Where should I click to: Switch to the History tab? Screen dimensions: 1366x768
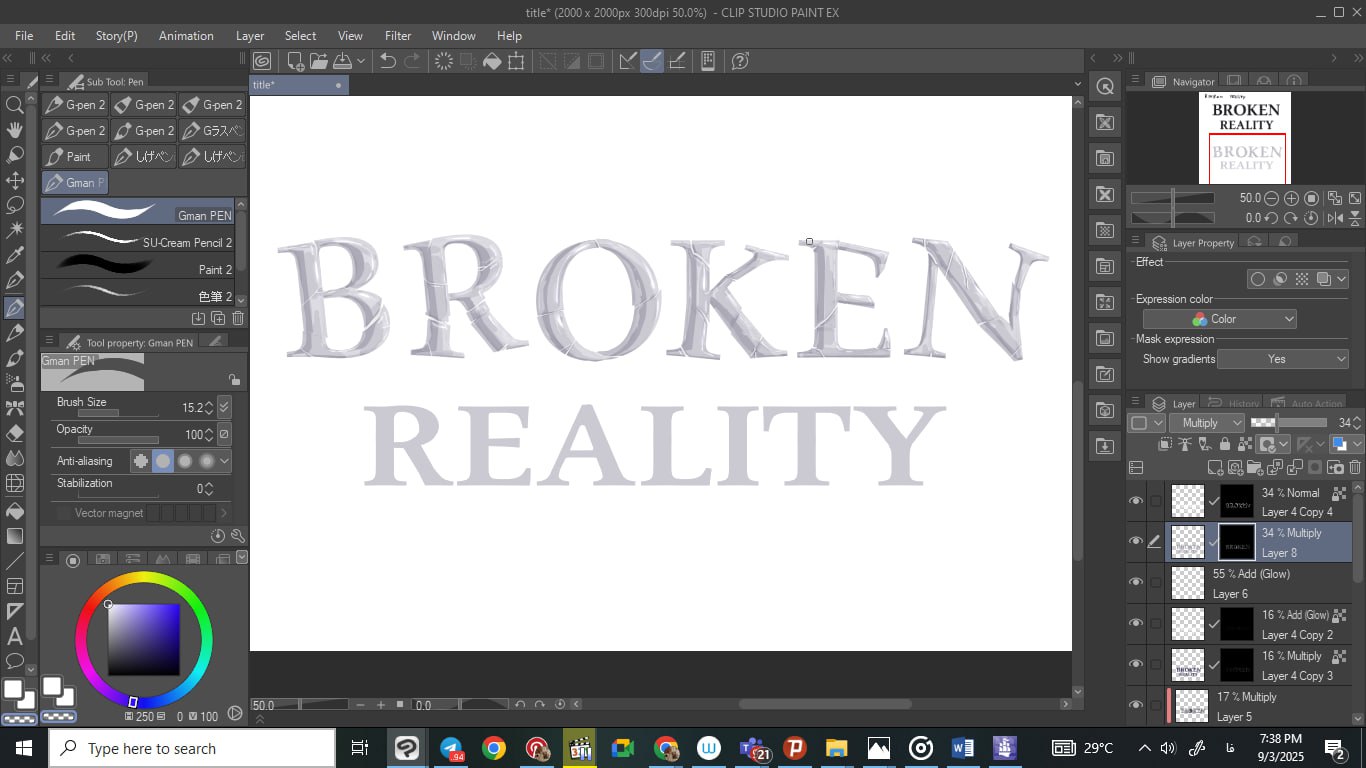pyautogui.click(x=1243, y=404)
